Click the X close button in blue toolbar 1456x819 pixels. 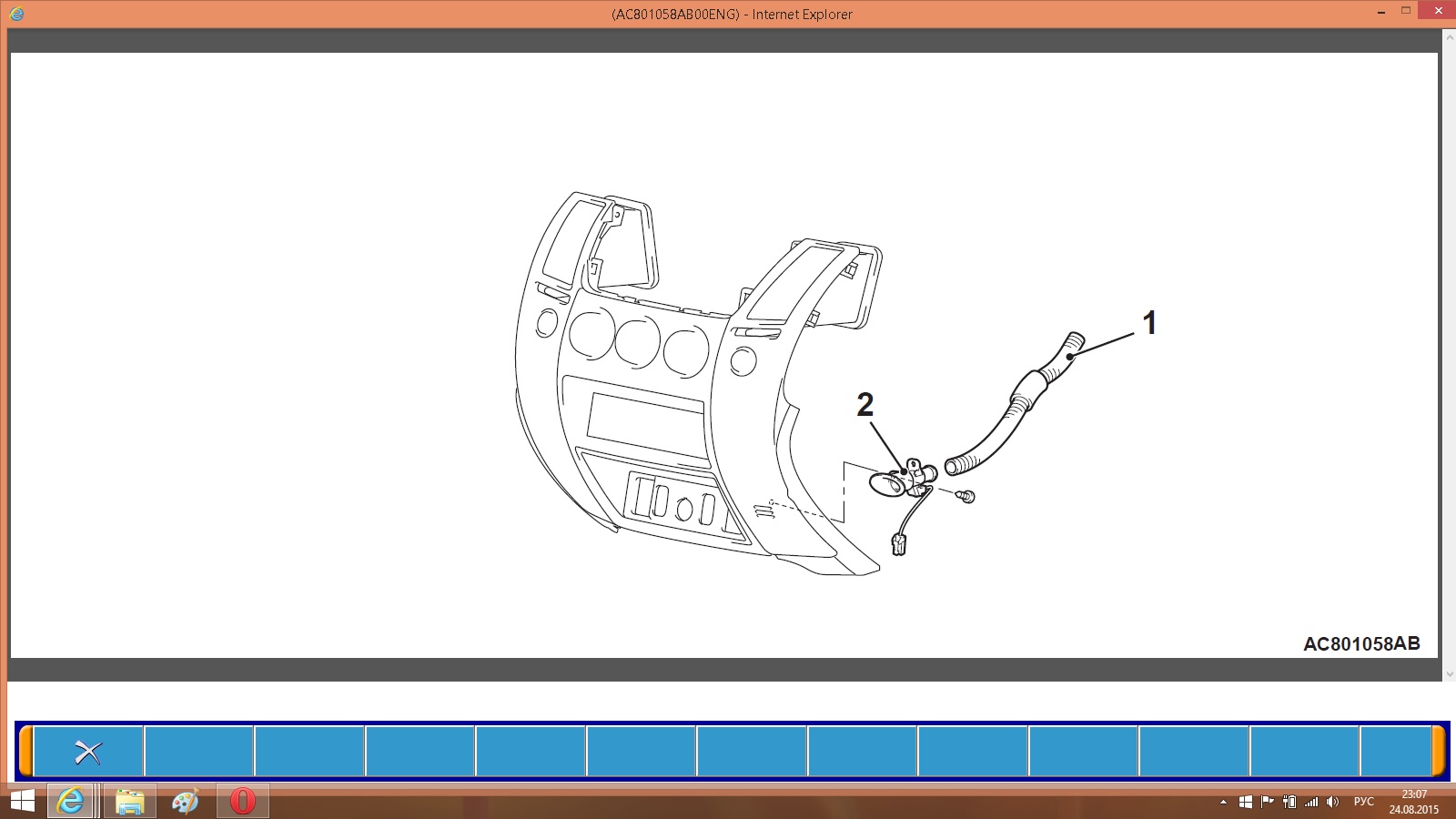(88, 752)
